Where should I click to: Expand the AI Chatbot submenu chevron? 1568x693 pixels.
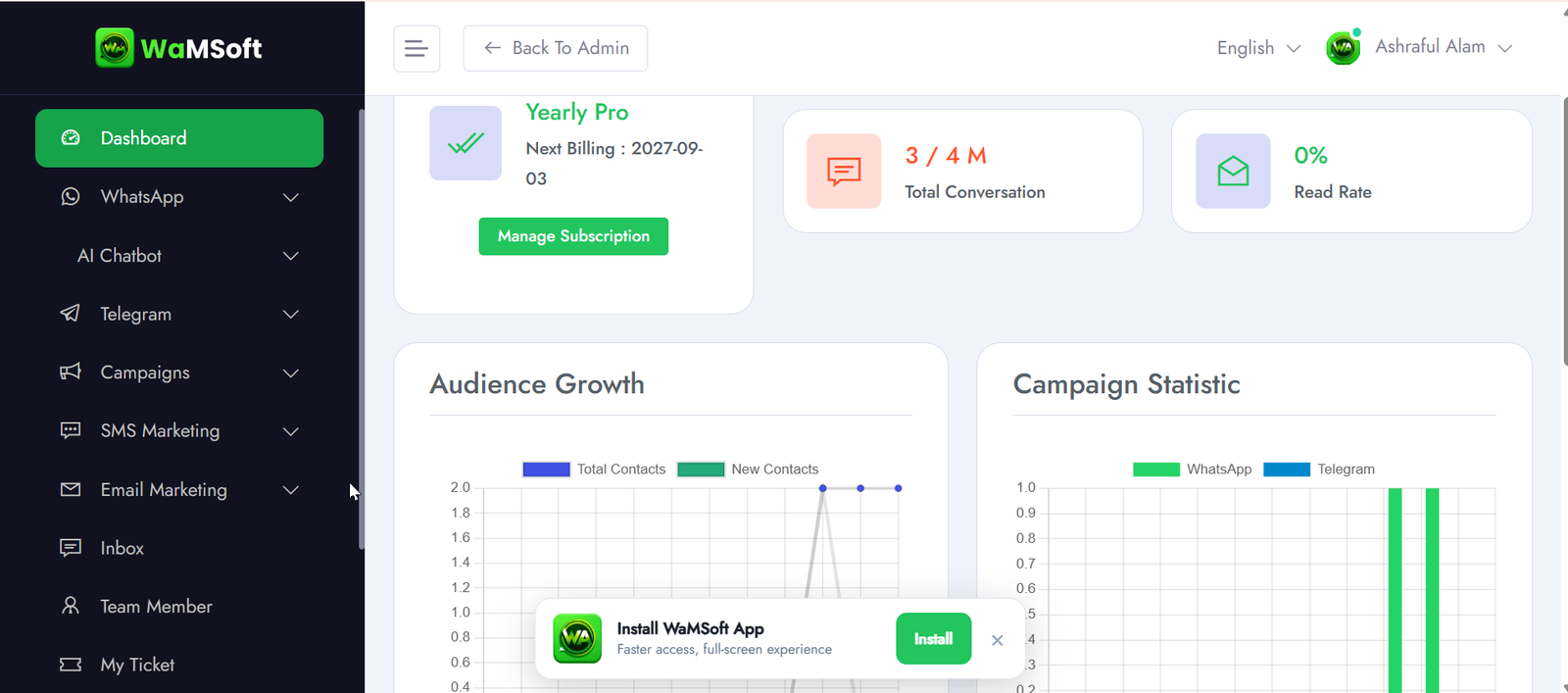tap(291, 256)
